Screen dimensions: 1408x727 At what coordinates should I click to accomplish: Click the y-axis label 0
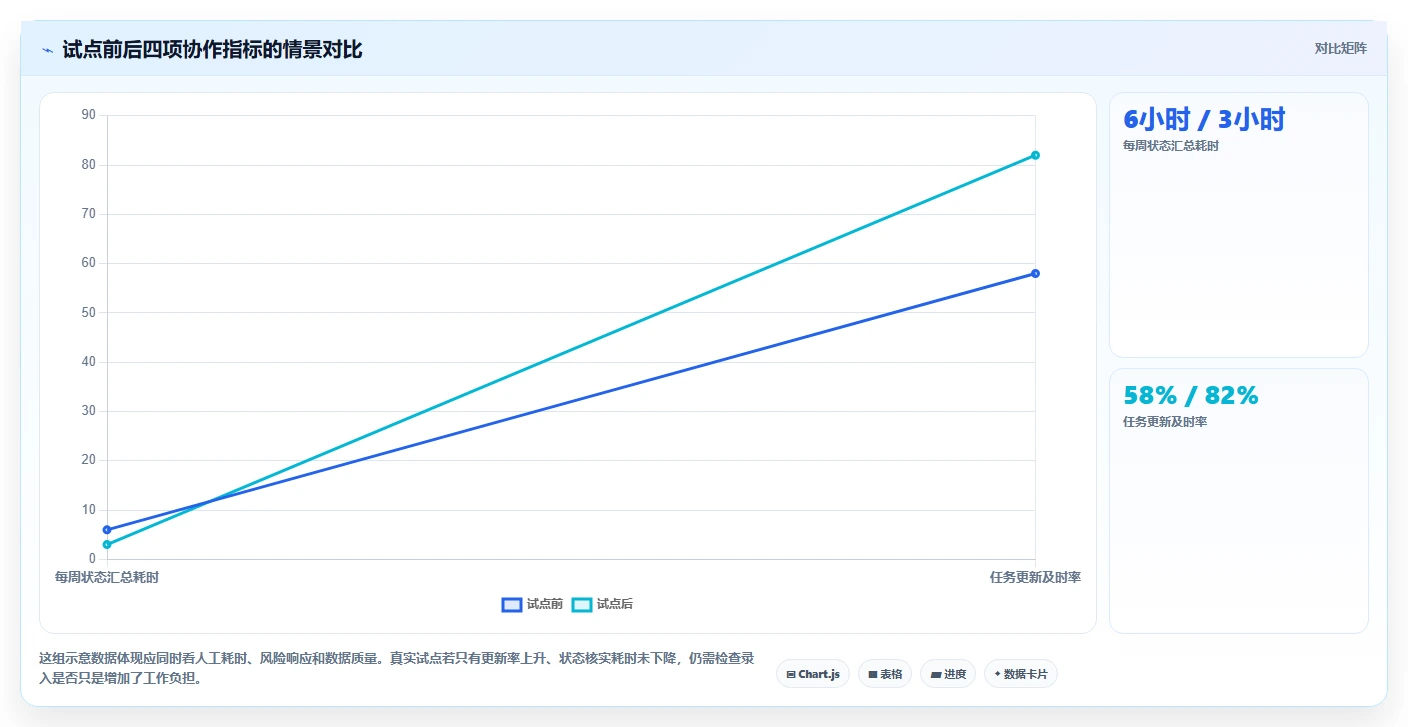coord(92,559)
